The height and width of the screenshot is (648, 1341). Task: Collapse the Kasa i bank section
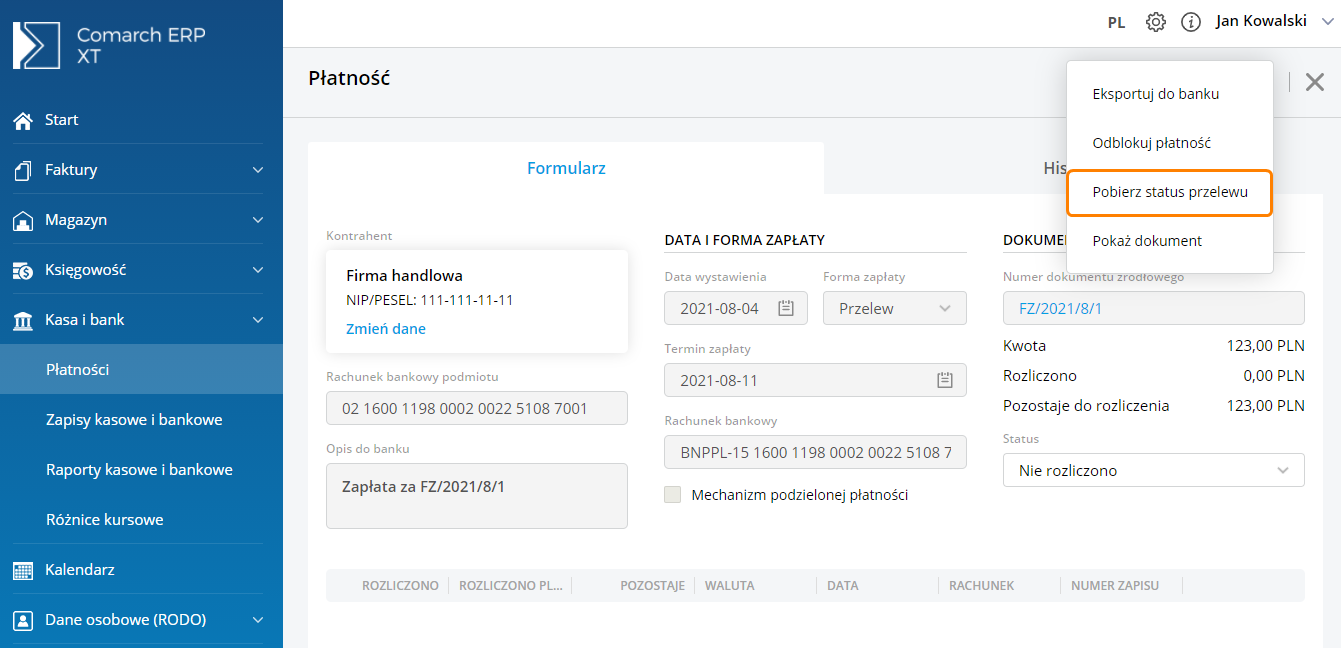257,320
